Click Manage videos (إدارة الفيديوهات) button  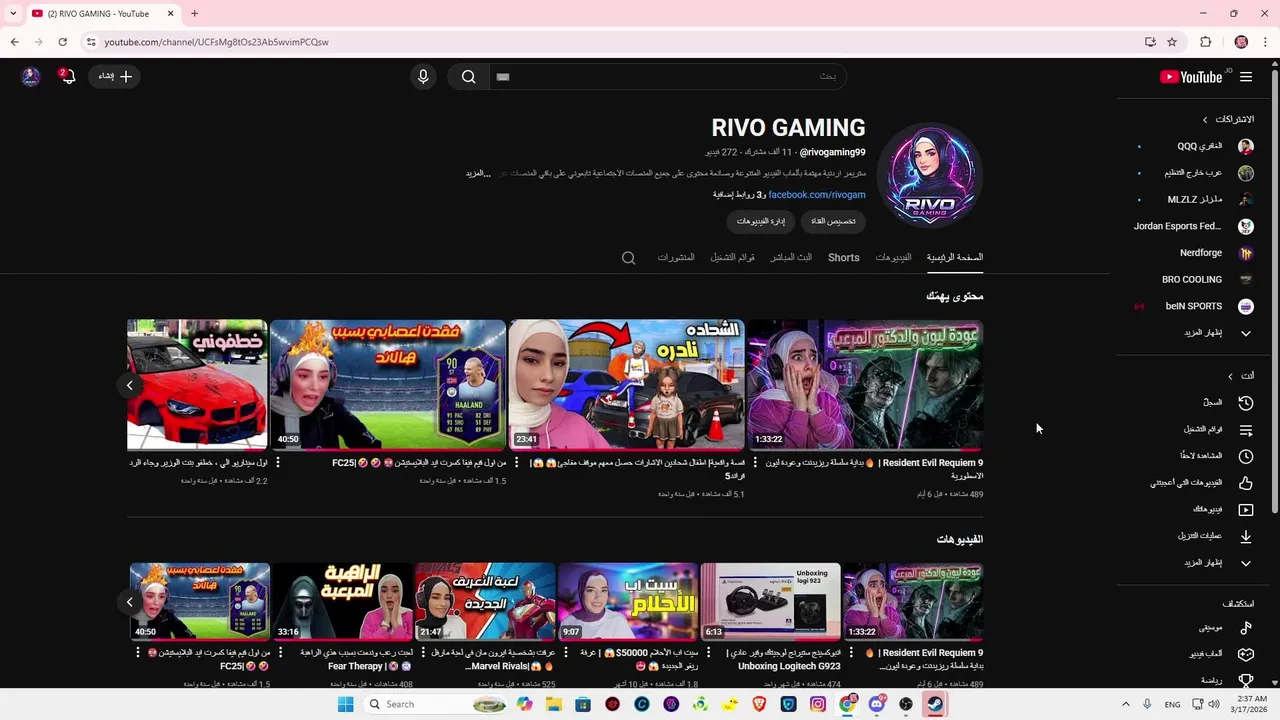click(761, 221)
